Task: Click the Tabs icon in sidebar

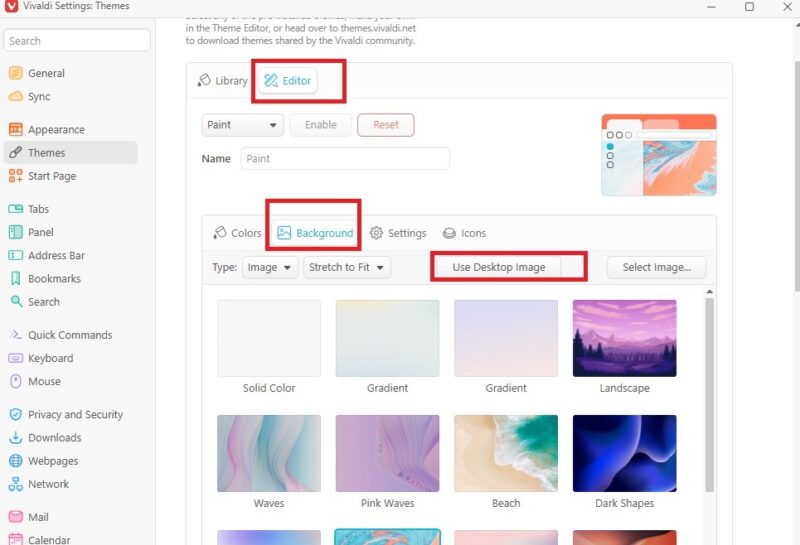Action: (x=15, y=209)
